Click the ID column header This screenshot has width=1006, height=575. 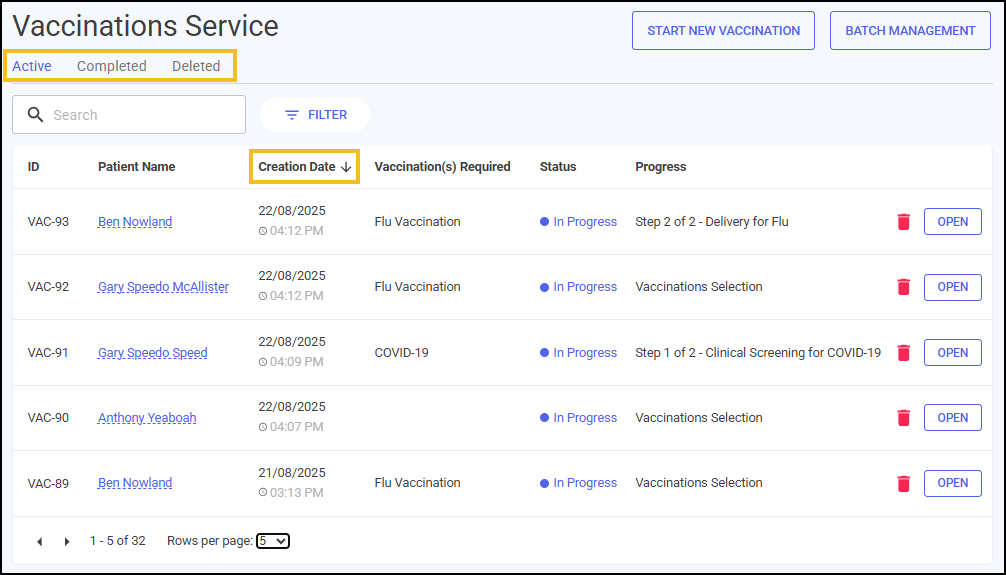[33, 167]
